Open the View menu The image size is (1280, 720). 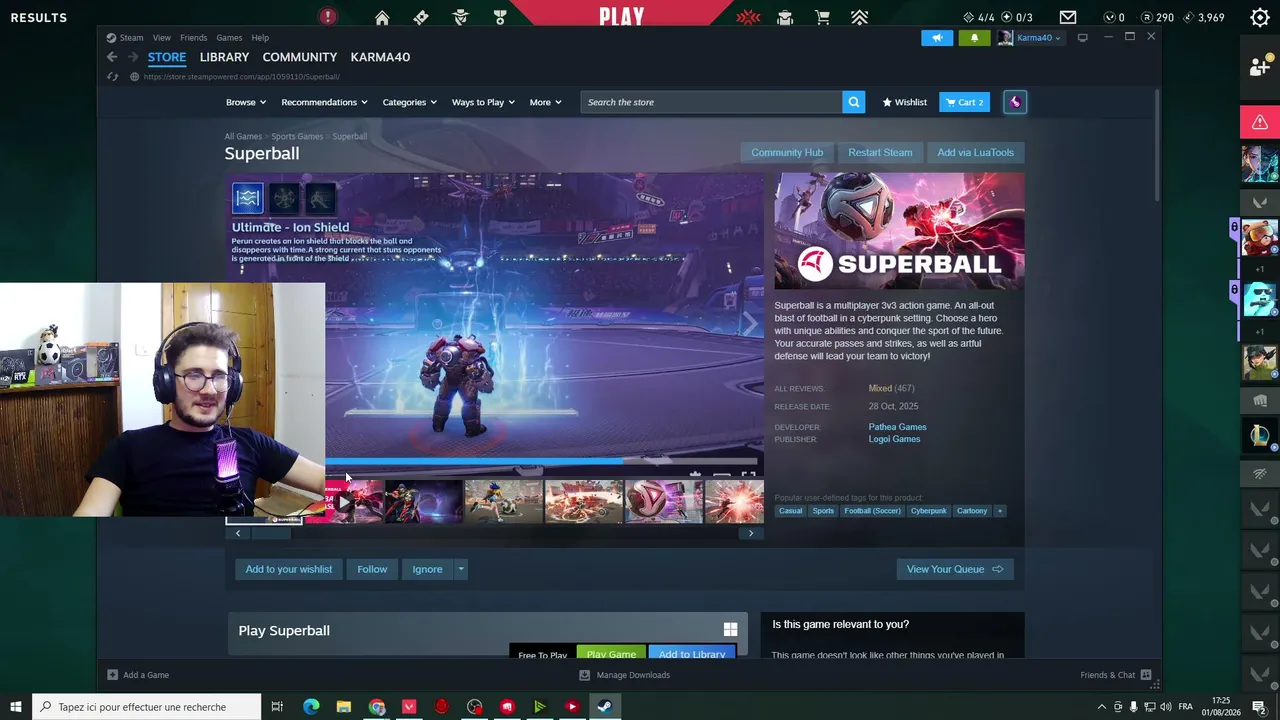161,38
